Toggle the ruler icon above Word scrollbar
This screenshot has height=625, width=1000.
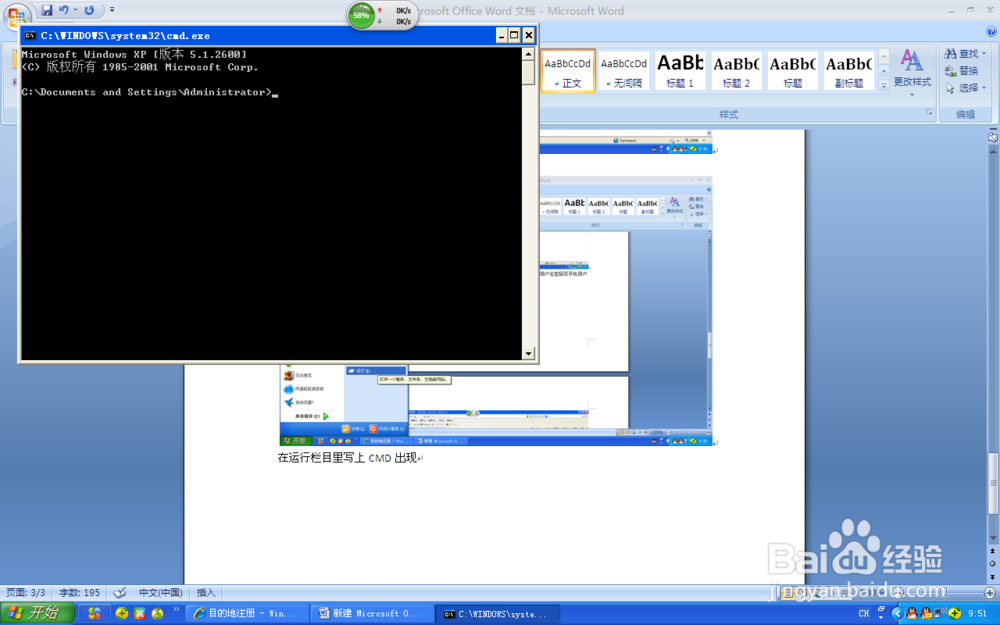[x=993, y=137]
